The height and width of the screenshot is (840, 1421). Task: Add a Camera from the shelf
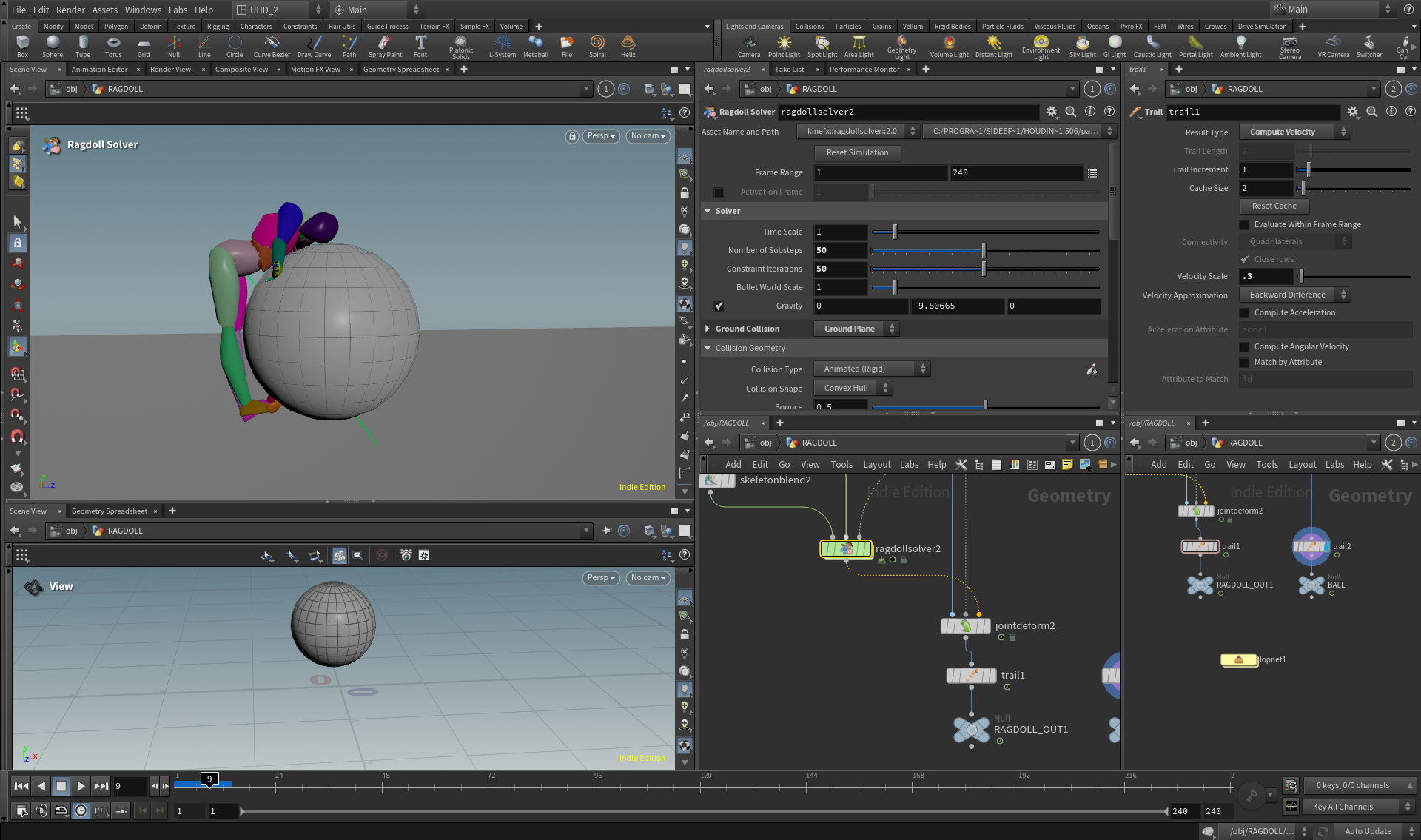(749, 46)
